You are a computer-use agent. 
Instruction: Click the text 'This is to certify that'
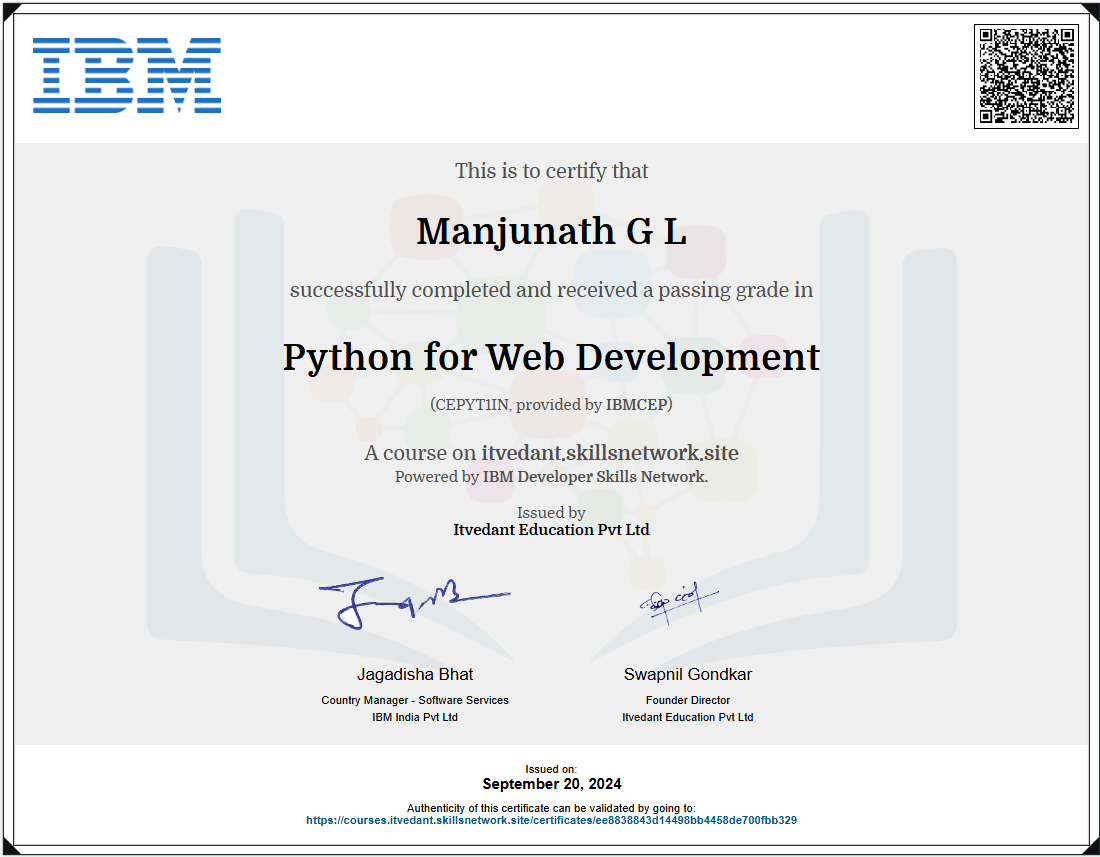(x=551, y=171)
